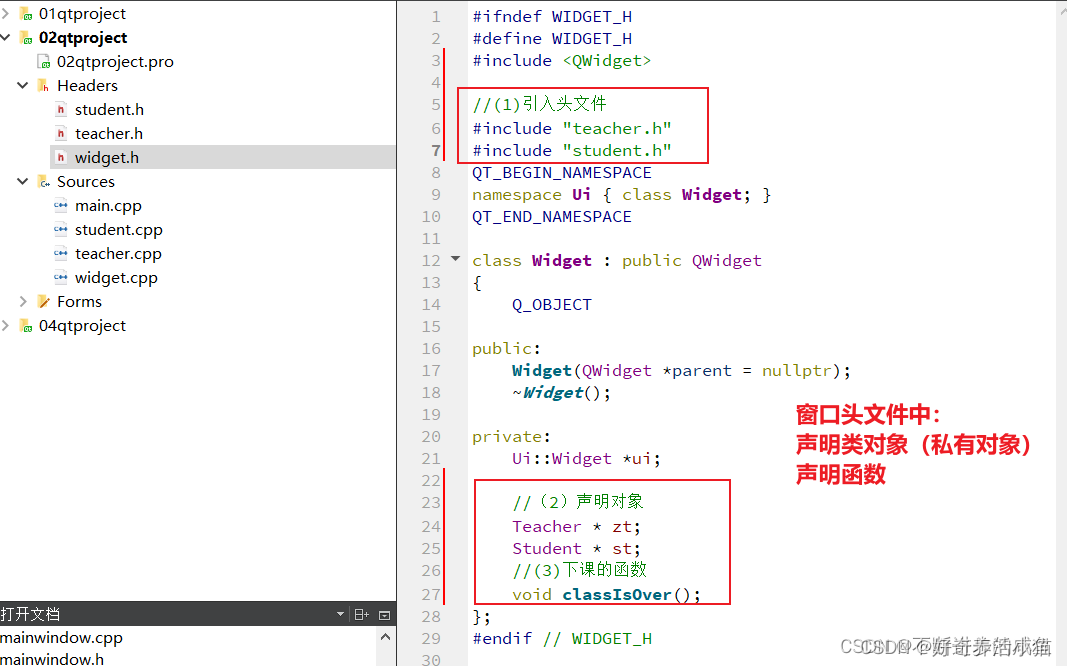Collapse the Widget class code fold
1067x666 pixels.
click(x=456, y=258)
